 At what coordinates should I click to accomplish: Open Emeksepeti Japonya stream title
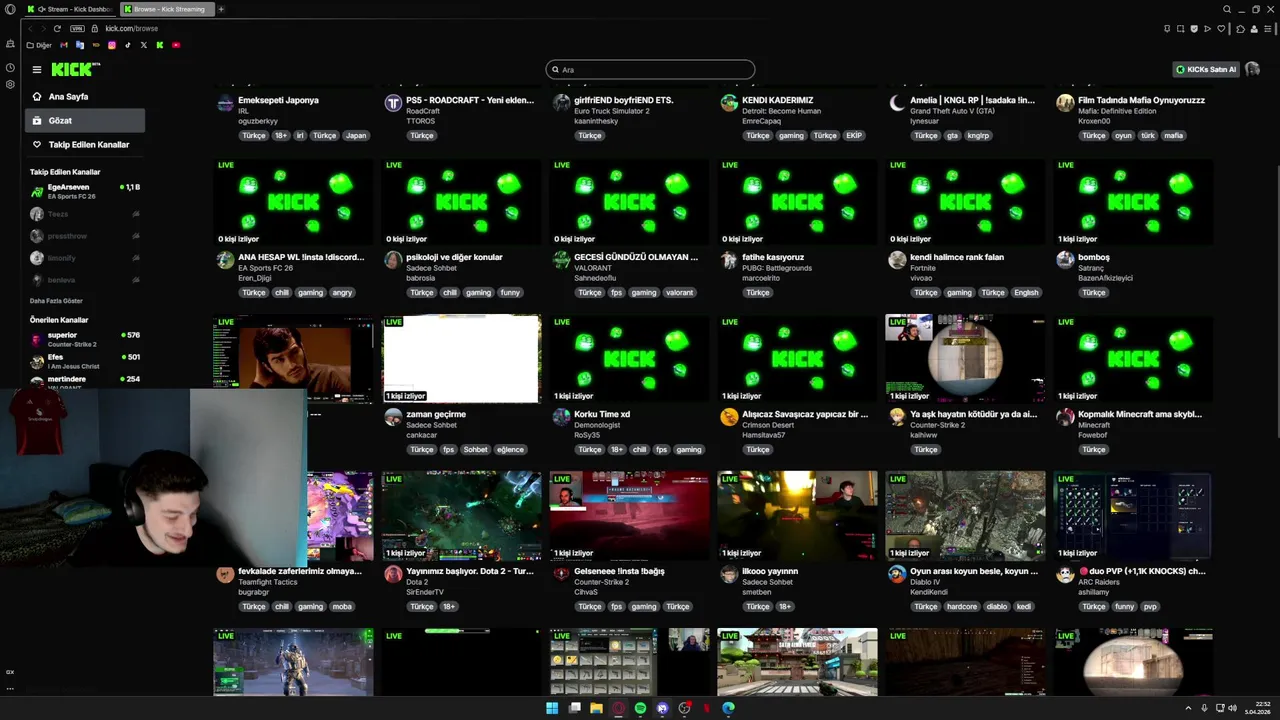click(278, 101)
